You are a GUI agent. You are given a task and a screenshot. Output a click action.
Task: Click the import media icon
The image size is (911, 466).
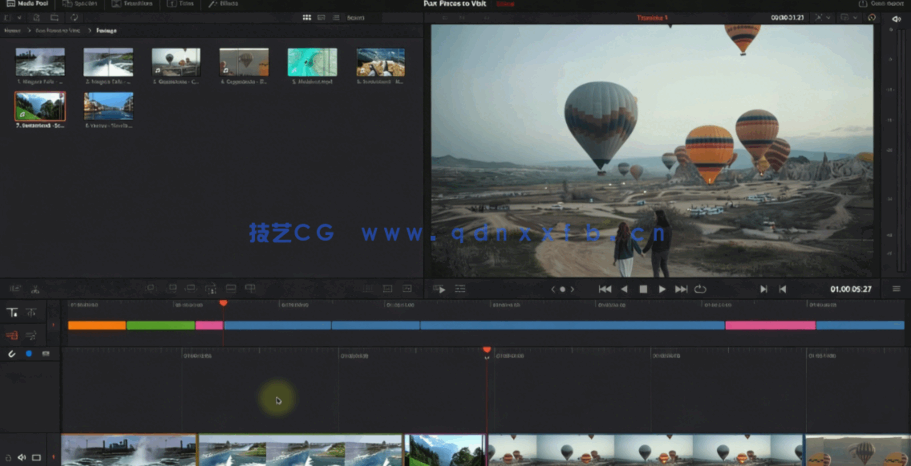click(34, 18)
